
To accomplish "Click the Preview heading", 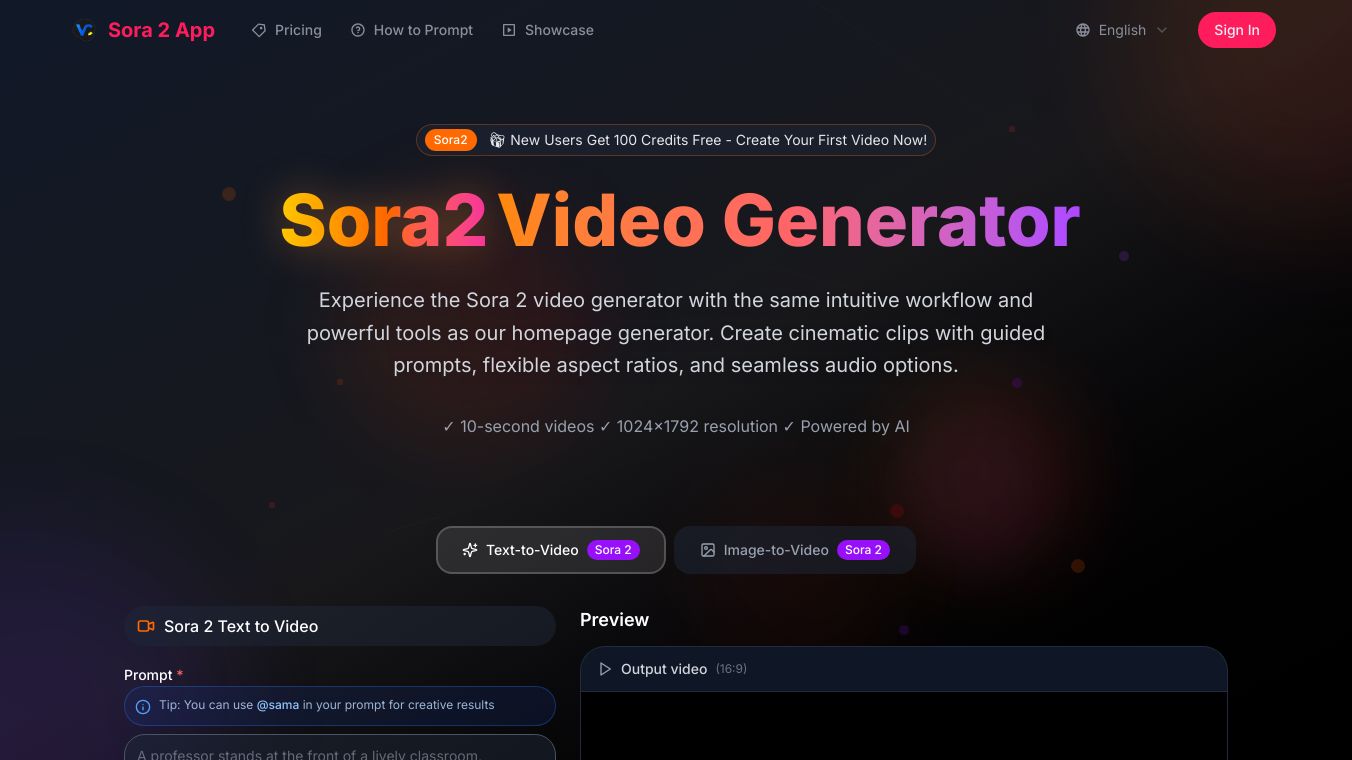I will tap(615, 620).
